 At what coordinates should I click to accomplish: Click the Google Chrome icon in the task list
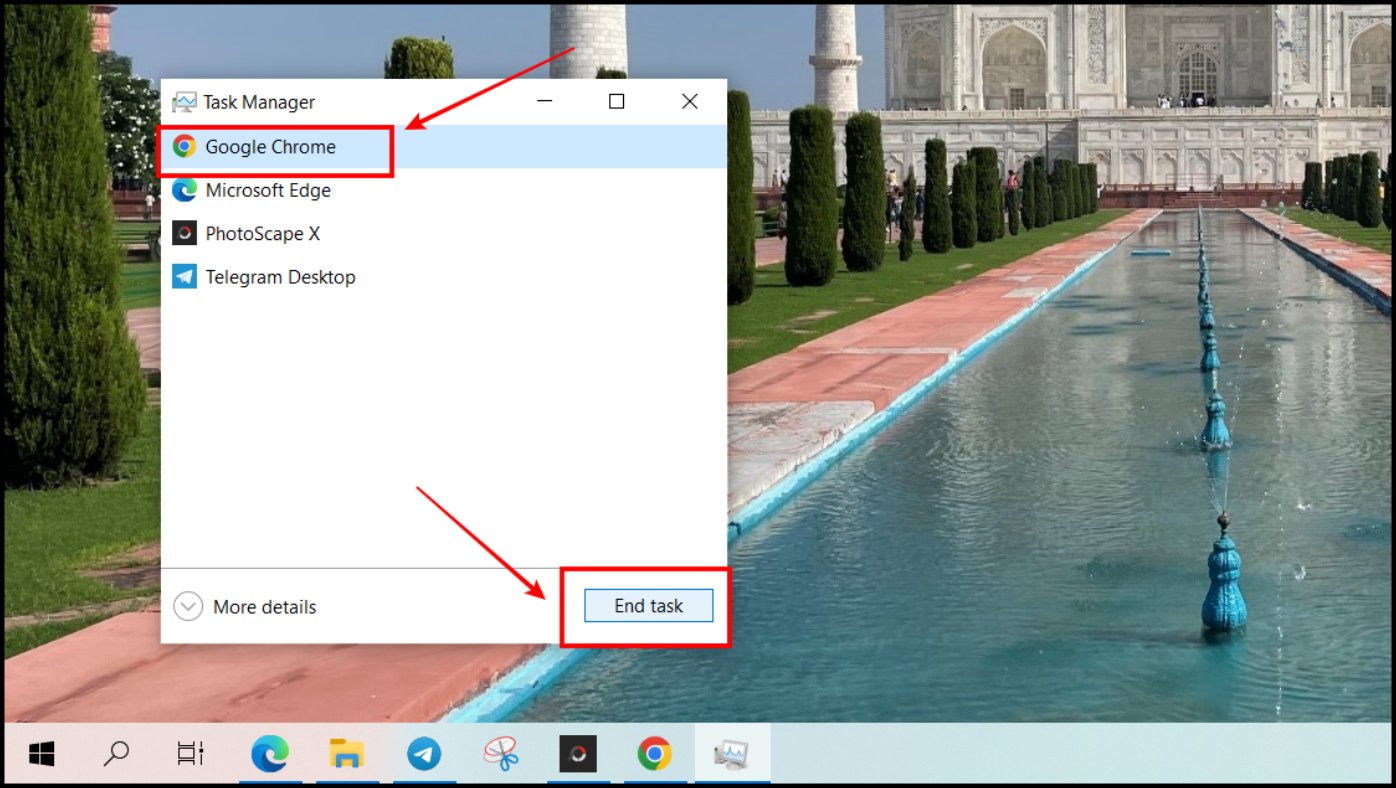tap(184, 147)
